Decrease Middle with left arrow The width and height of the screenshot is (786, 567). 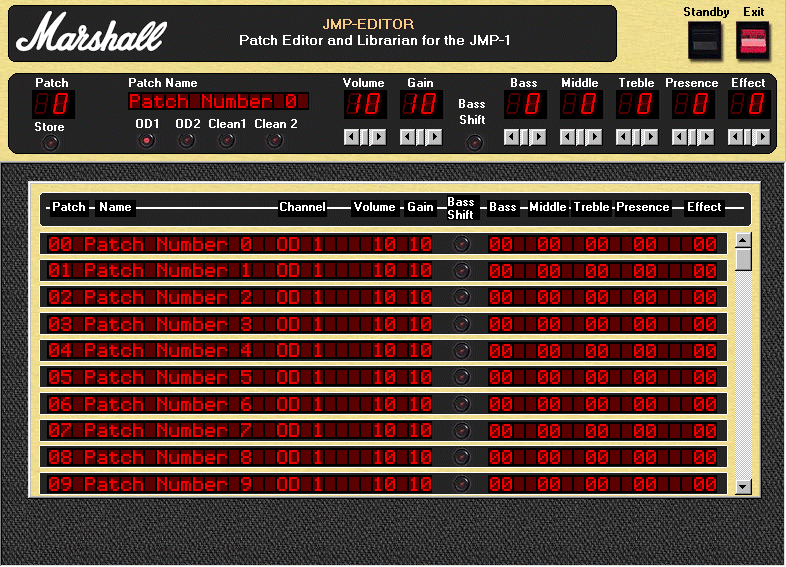click(566, 137)
